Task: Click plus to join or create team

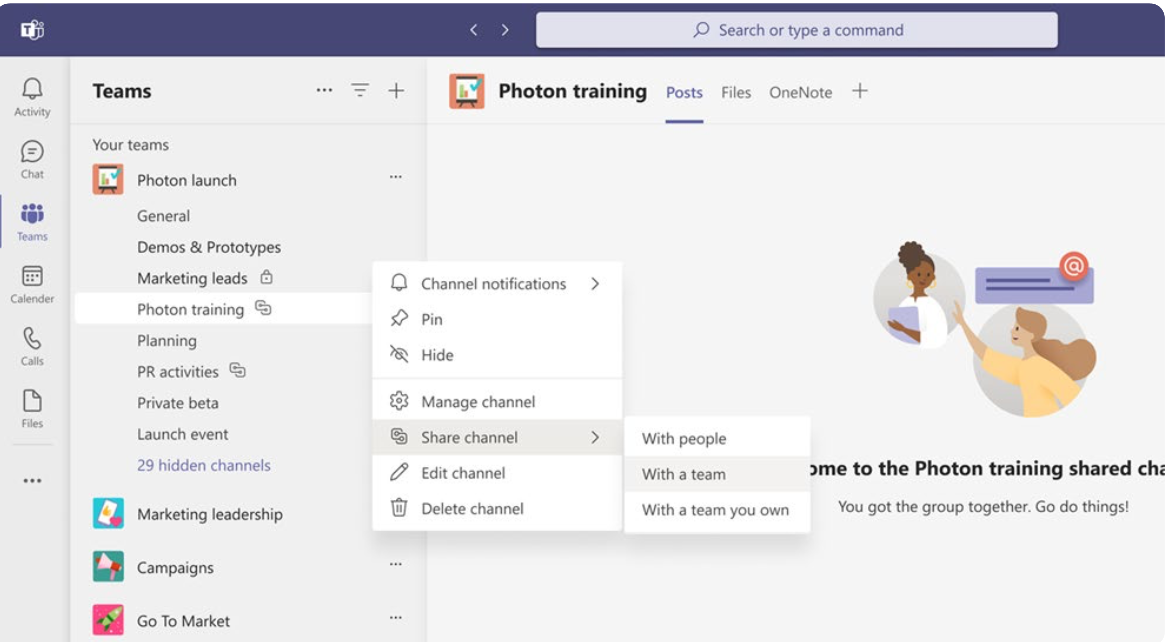Action: click(397, 91)
